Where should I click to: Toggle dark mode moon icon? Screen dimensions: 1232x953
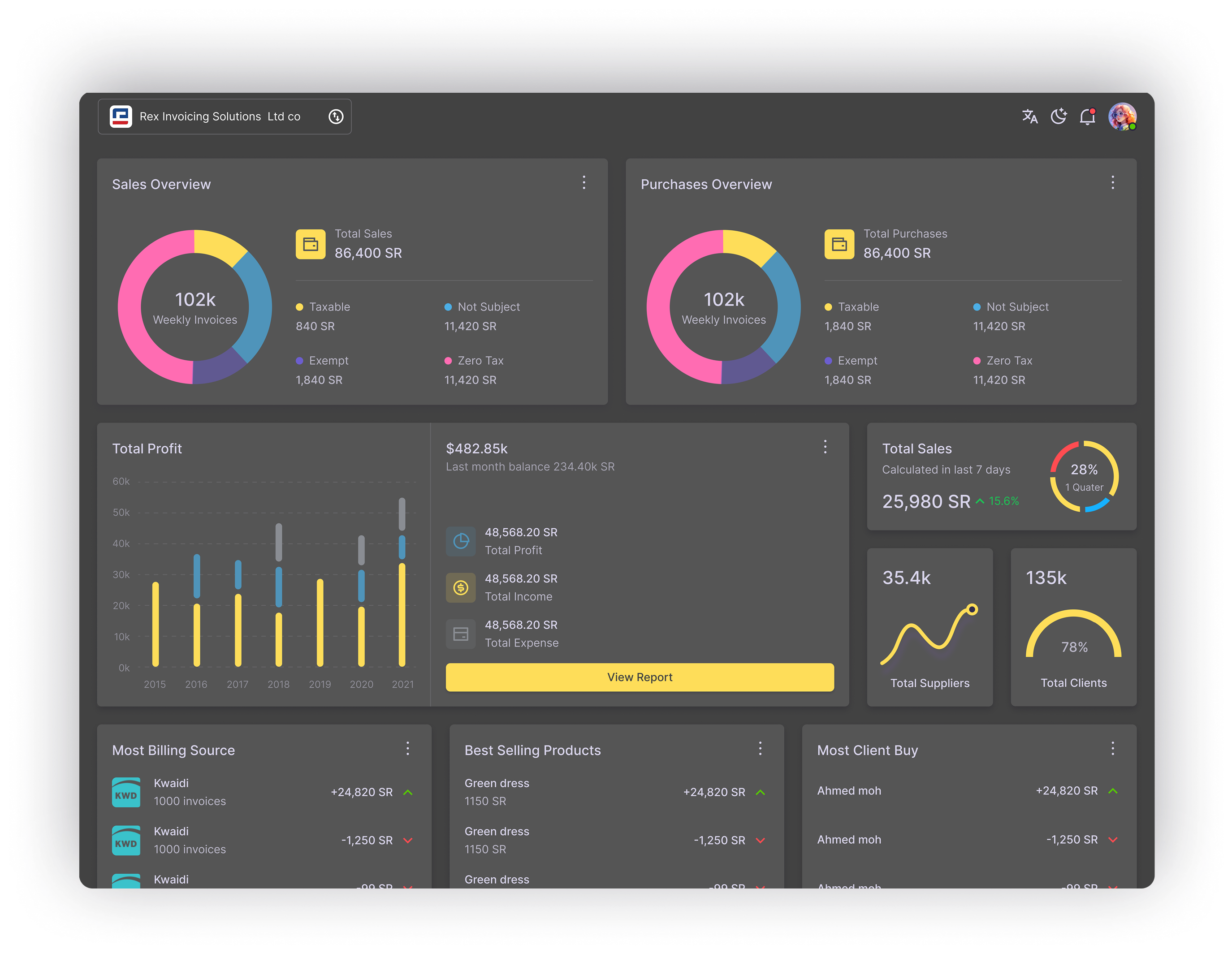pos(1059,117)
